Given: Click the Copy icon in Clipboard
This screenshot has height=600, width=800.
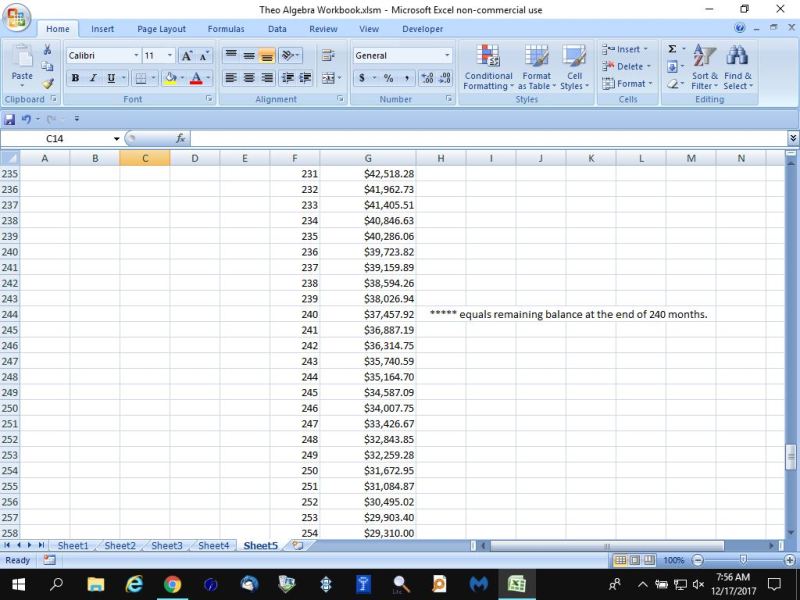Looking at the screenshot, I should click(x=47, y=66).
